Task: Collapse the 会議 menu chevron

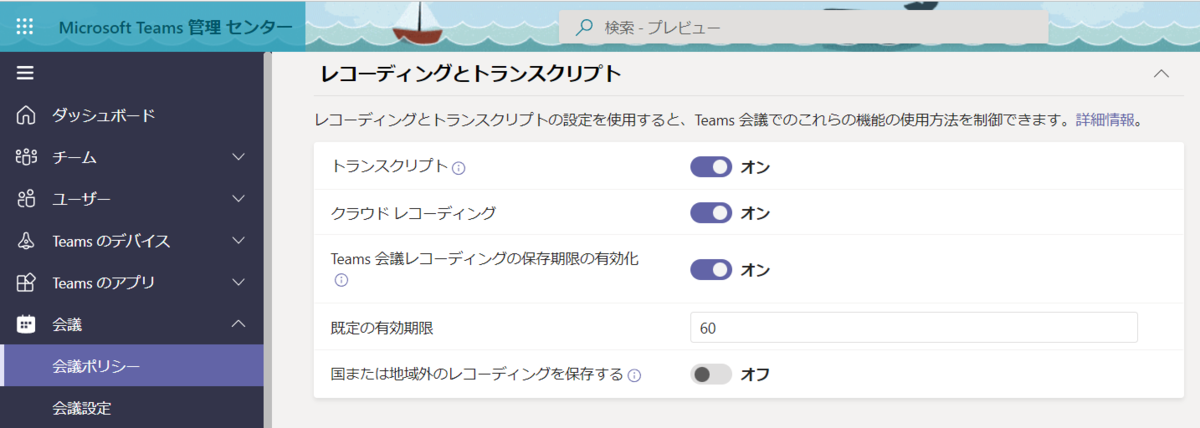Action: [x=238, y=324]
